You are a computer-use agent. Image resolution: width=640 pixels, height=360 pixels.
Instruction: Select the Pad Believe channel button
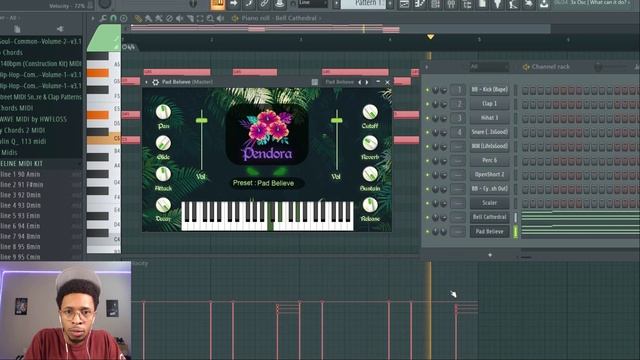(489, 231)
